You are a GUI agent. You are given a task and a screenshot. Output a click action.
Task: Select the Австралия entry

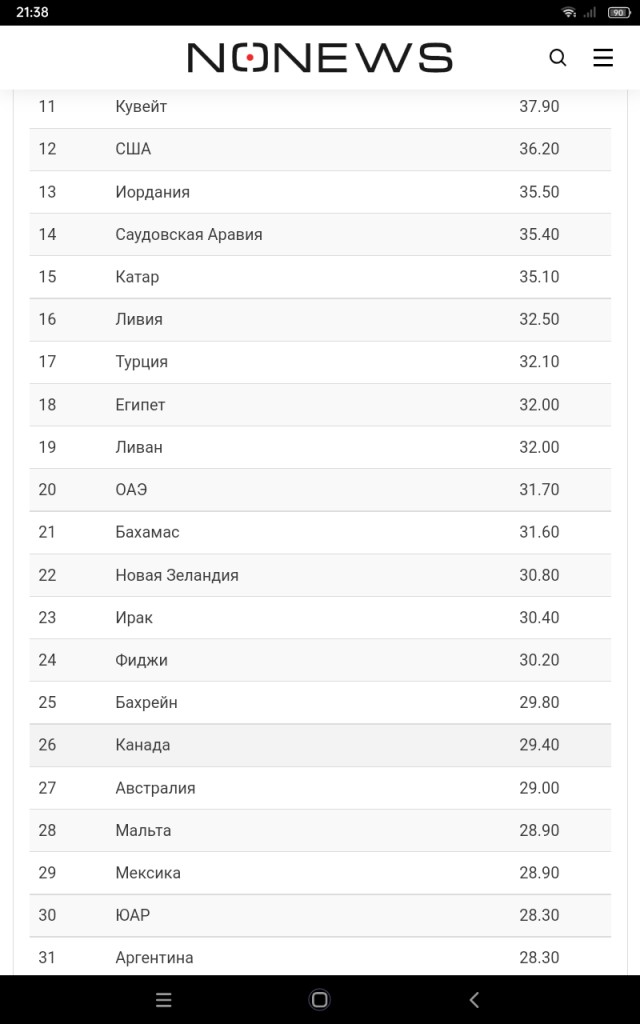(x=155, y=788)
